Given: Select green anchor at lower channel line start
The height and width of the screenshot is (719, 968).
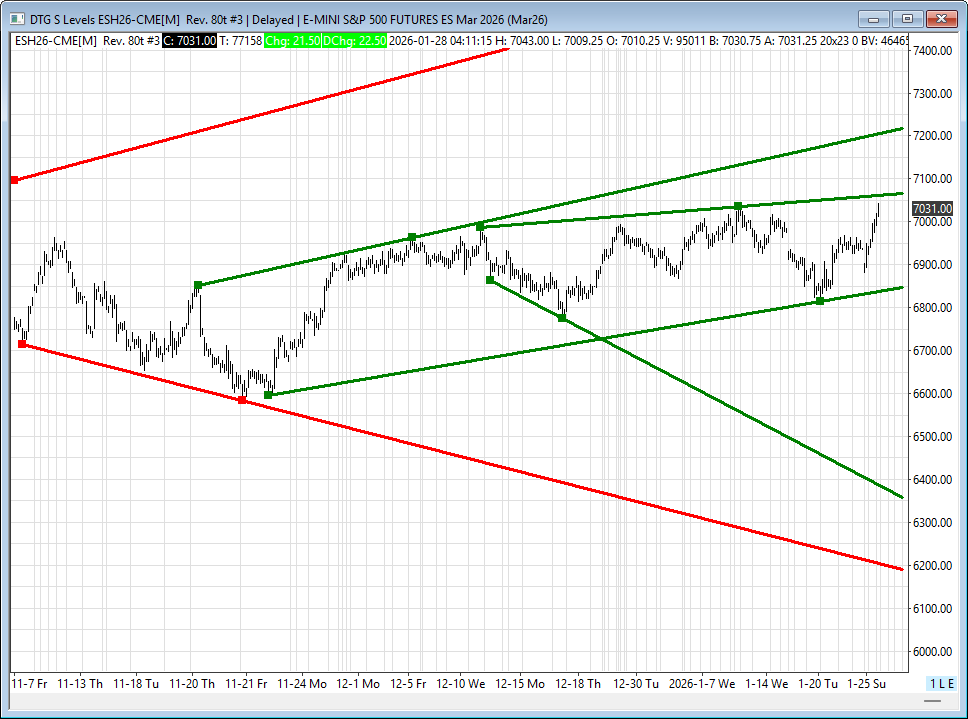Looking at the screenshot, I should click(x=268, y=395).
